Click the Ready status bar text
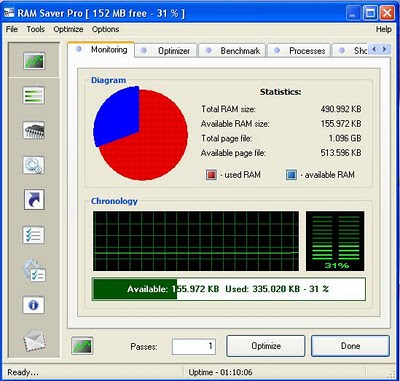The width and height of the screenshot is (400, 381). click(23, 372)
